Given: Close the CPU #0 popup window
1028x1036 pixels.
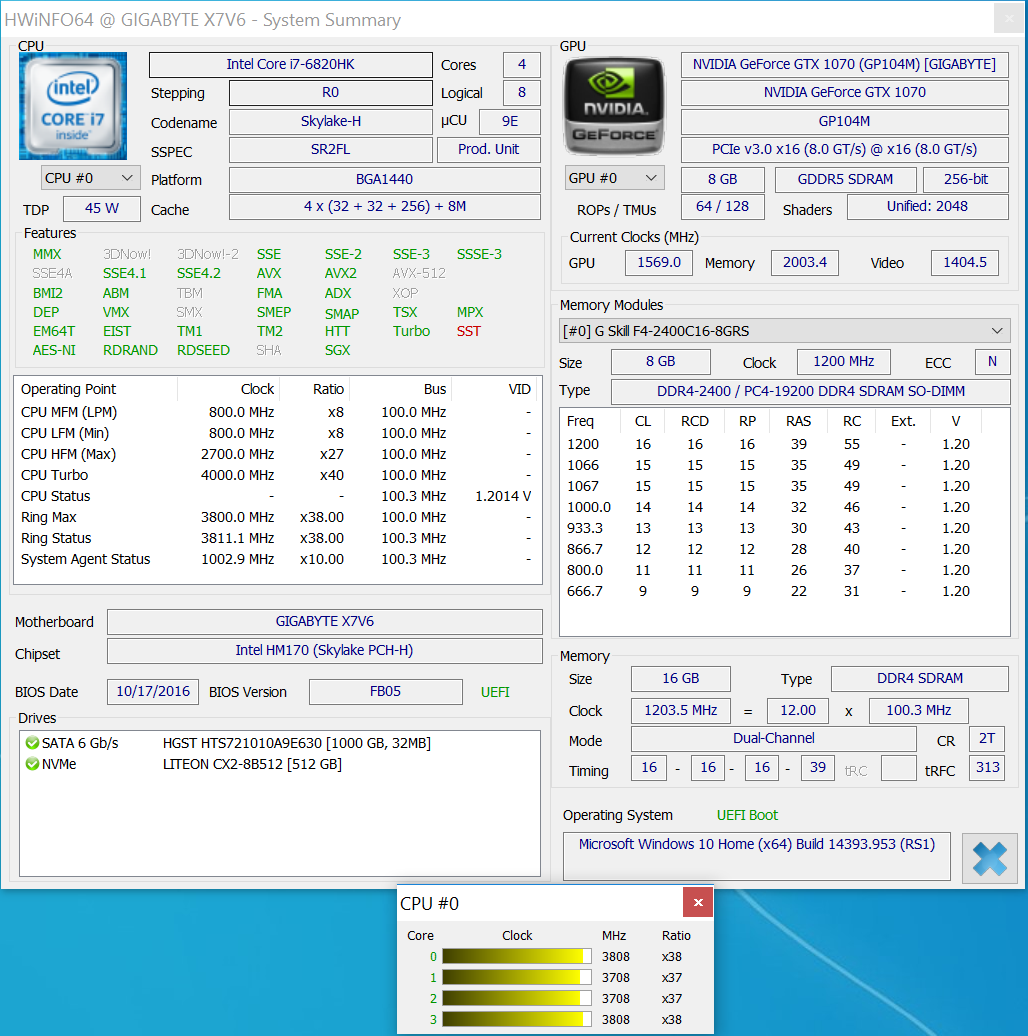Looking at the screenshot, I should pos(698,903).
